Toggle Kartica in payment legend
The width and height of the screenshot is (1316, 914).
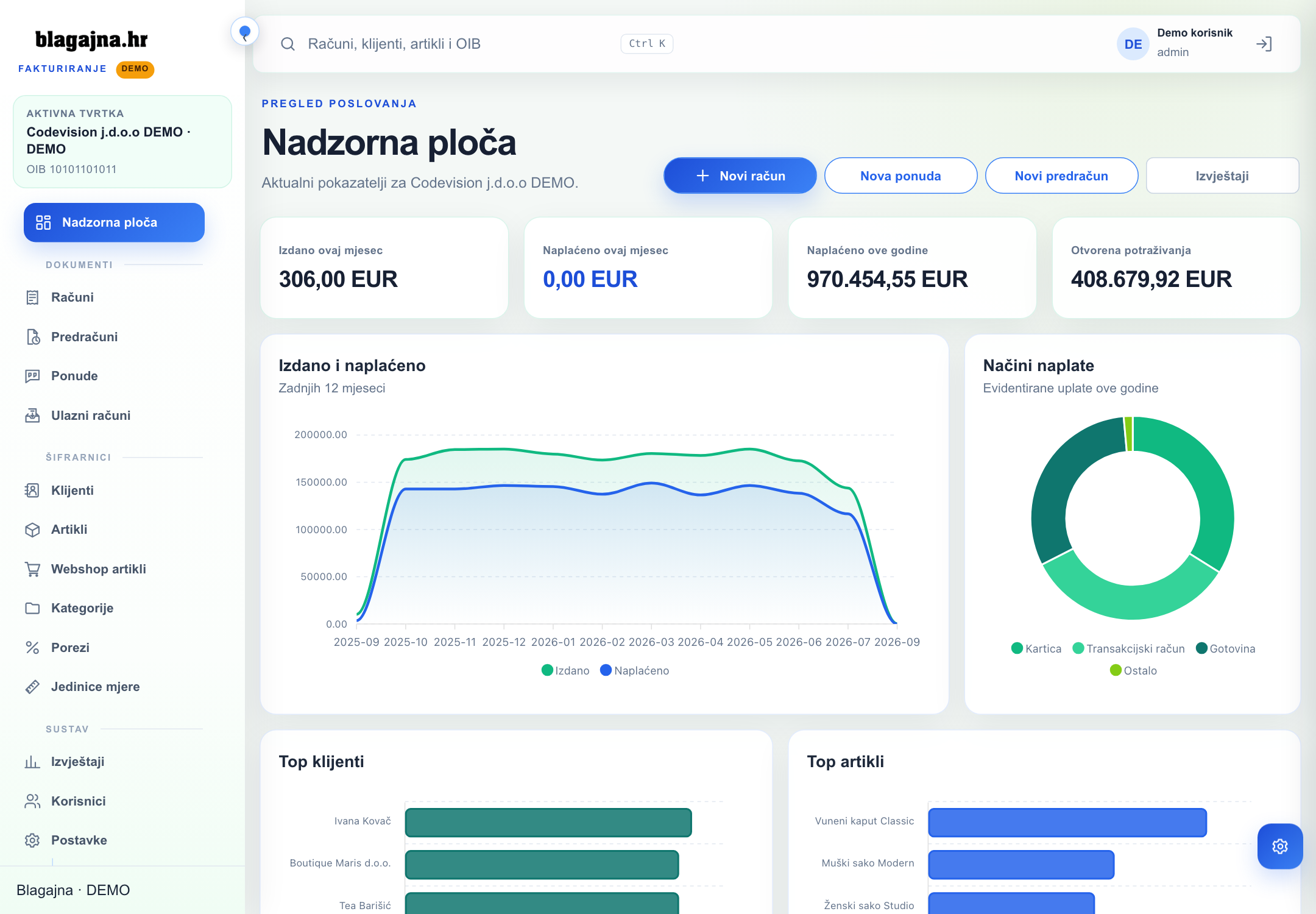(1036, 648)
